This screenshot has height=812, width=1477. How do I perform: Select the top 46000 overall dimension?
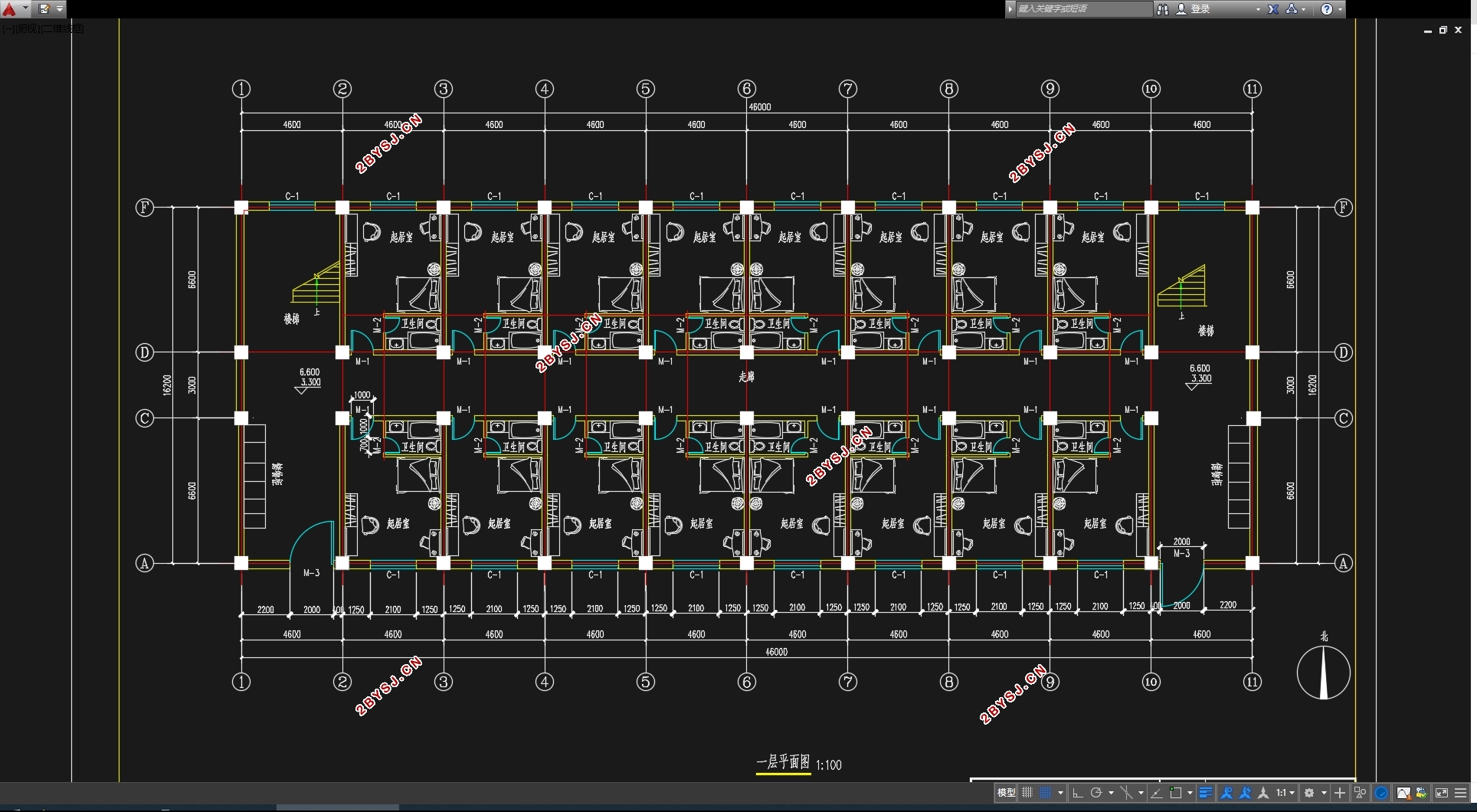pyautogui.click(x=760, y=107)
